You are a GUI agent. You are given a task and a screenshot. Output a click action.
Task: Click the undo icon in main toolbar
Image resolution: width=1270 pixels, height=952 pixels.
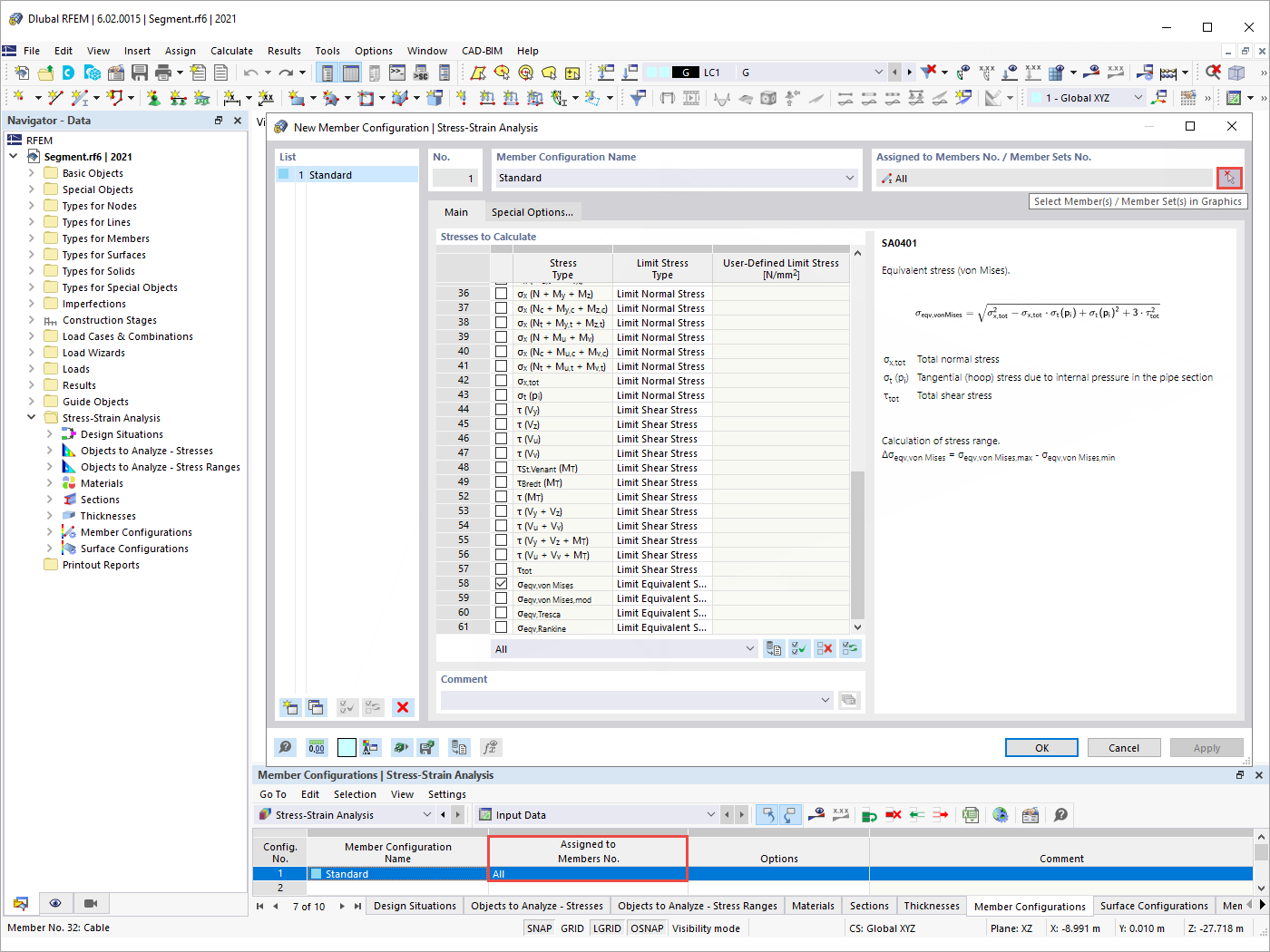(x=251, y=73)
